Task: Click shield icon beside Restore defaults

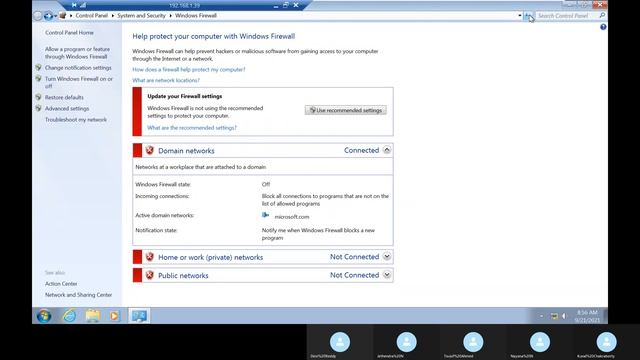Action: tap(38, 97)
